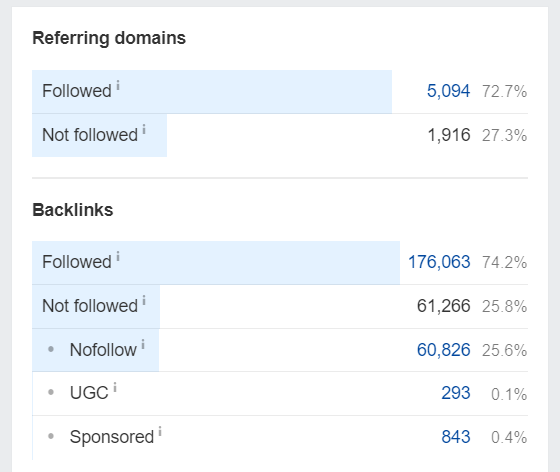Click info icon beside Referring domains Followed
Screen dimensions: 560x472
pyautogui.click(x=118, y=86)
